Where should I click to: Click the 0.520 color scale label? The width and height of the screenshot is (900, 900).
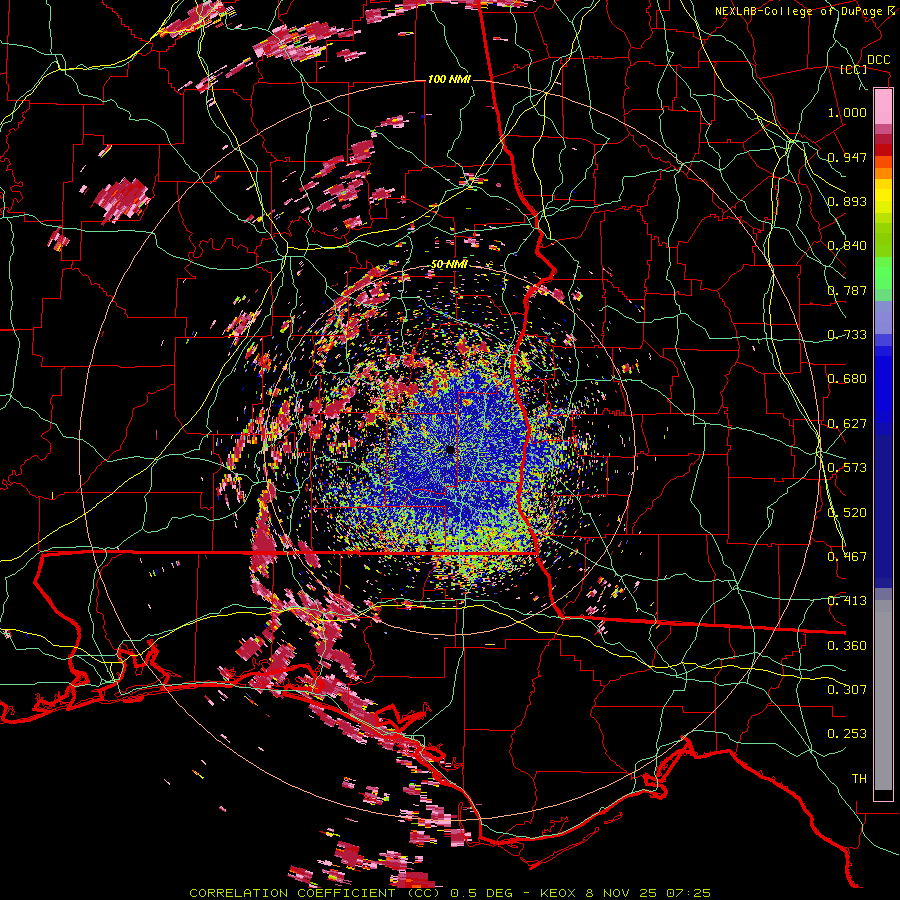(x=847, y=513)
